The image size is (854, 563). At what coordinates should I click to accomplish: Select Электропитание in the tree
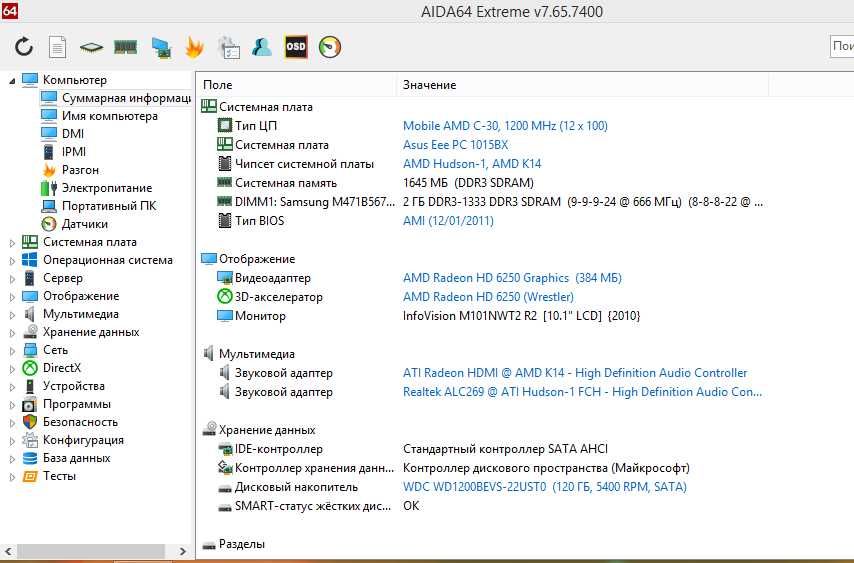point(107,188)
